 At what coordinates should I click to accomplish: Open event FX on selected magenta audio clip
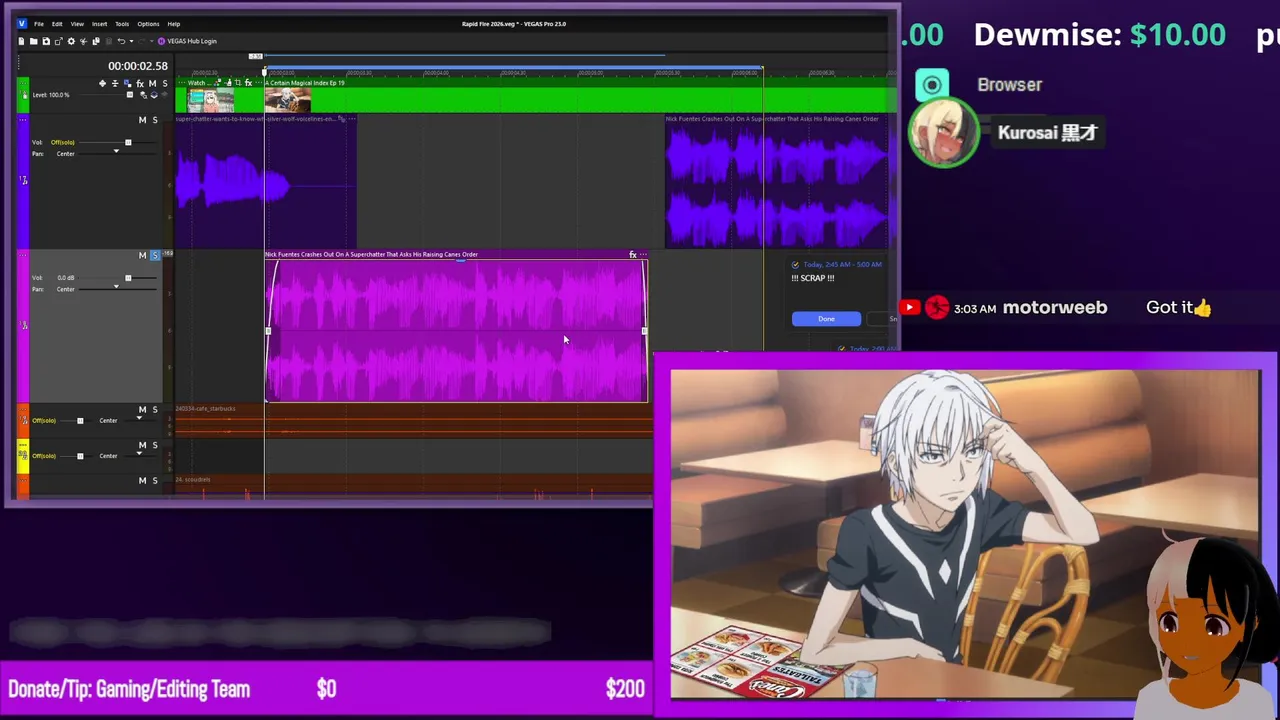click(x=632, y=254)
